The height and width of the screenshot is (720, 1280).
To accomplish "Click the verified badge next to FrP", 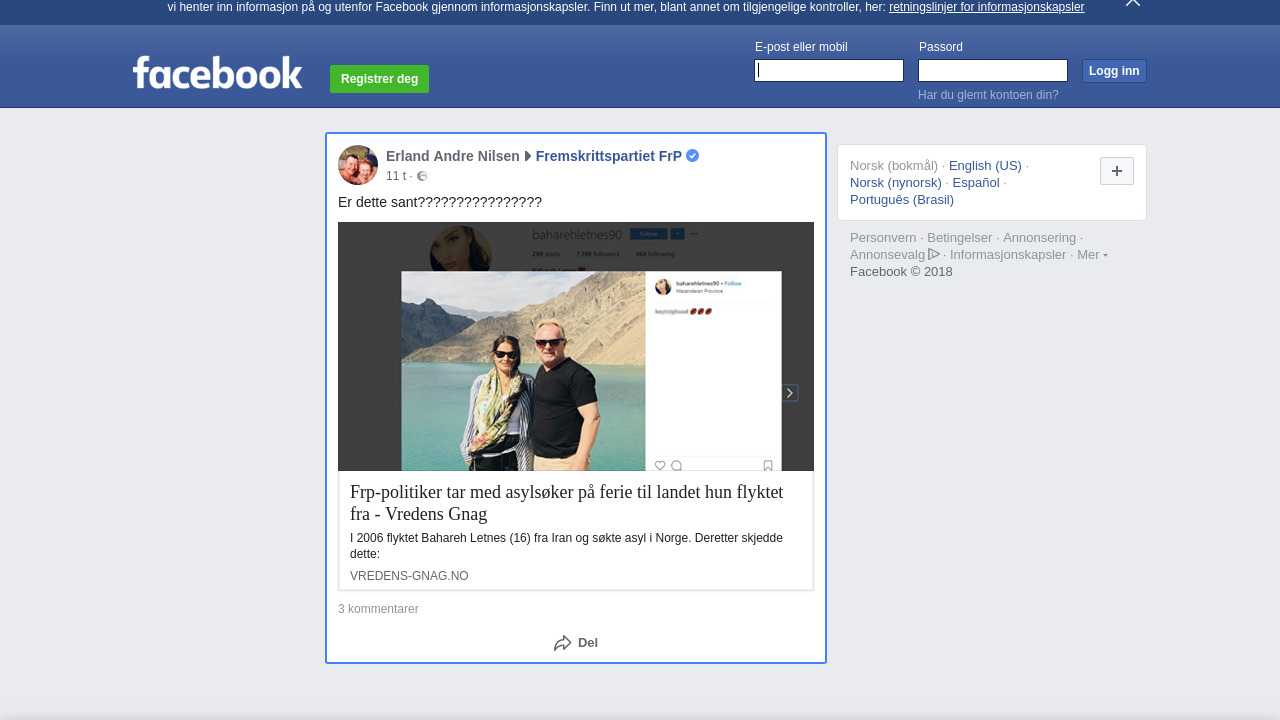I will pos(692,156).
